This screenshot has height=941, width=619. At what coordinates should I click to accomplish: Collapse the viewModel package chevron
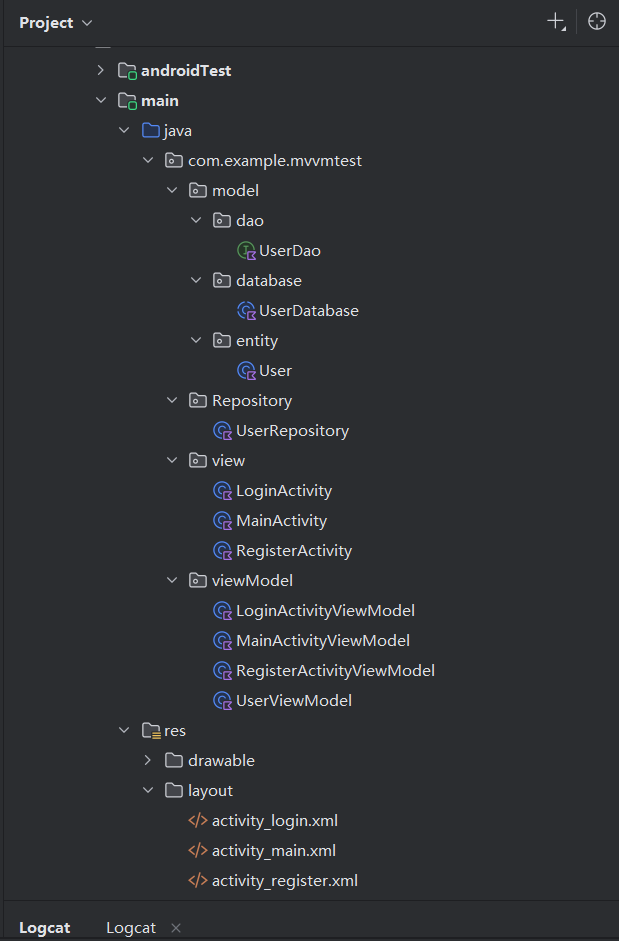(172, 580)
